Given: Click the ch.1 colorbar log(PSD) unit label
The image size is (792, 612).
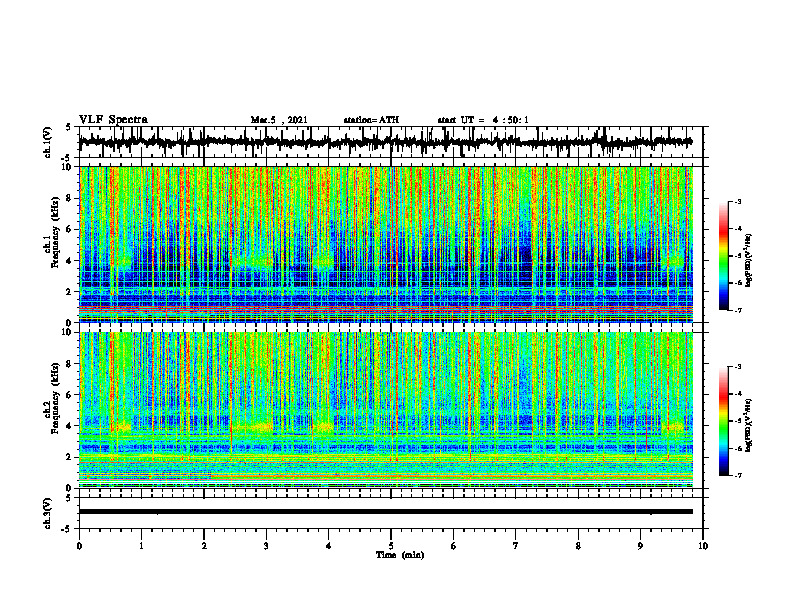Looking at the screenshot, I should 749,260.
